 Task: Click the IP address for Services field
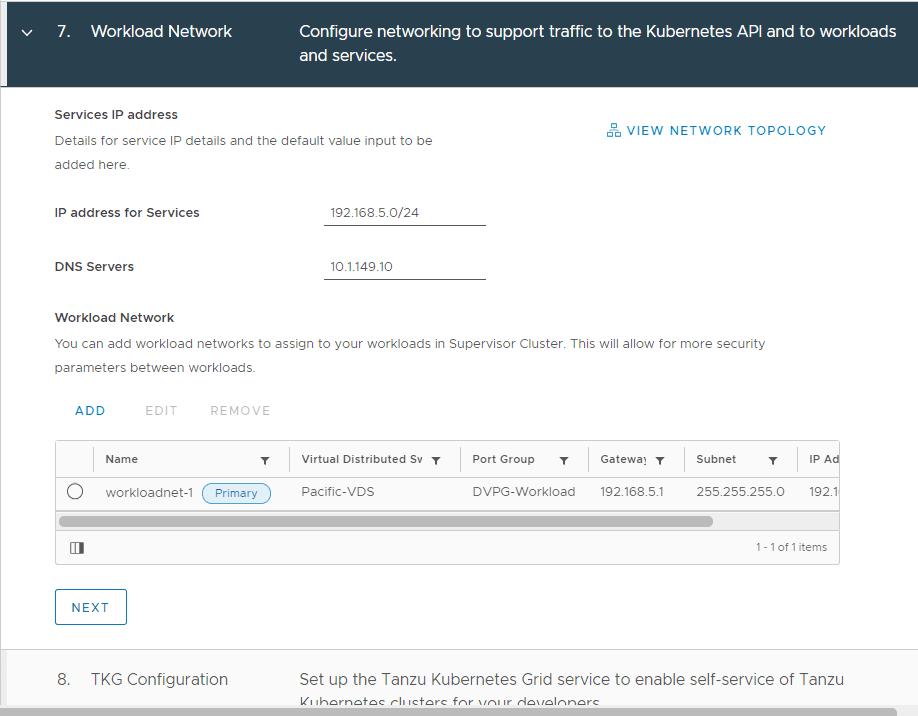(404, 212)
